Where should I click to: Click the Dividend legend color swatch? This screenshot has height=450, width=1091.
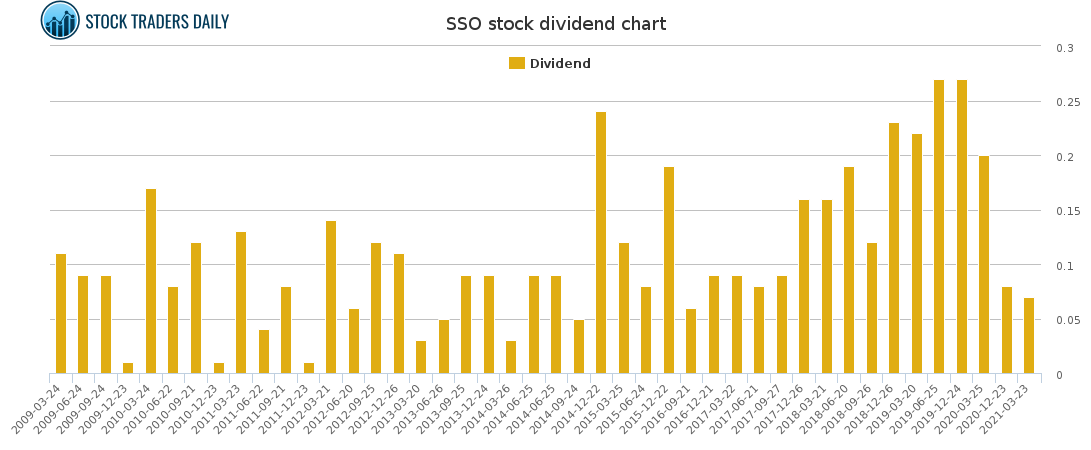(516, 63)
